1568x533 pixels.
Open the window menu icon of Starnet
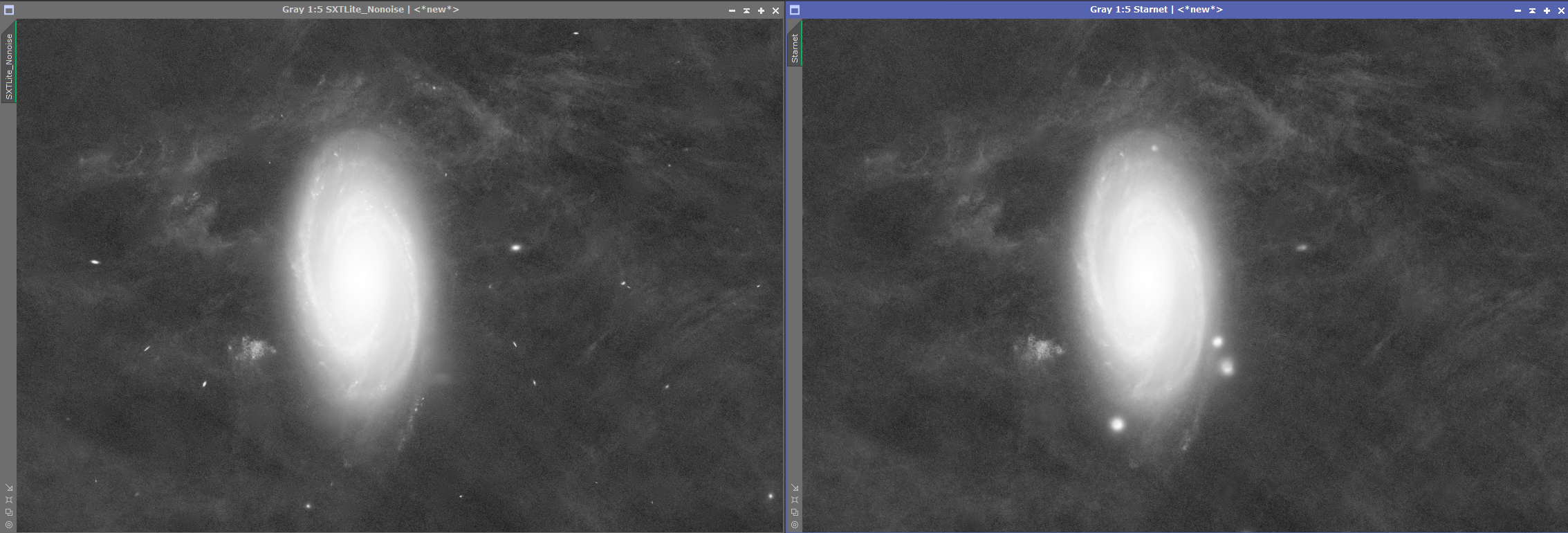point(795,10)
